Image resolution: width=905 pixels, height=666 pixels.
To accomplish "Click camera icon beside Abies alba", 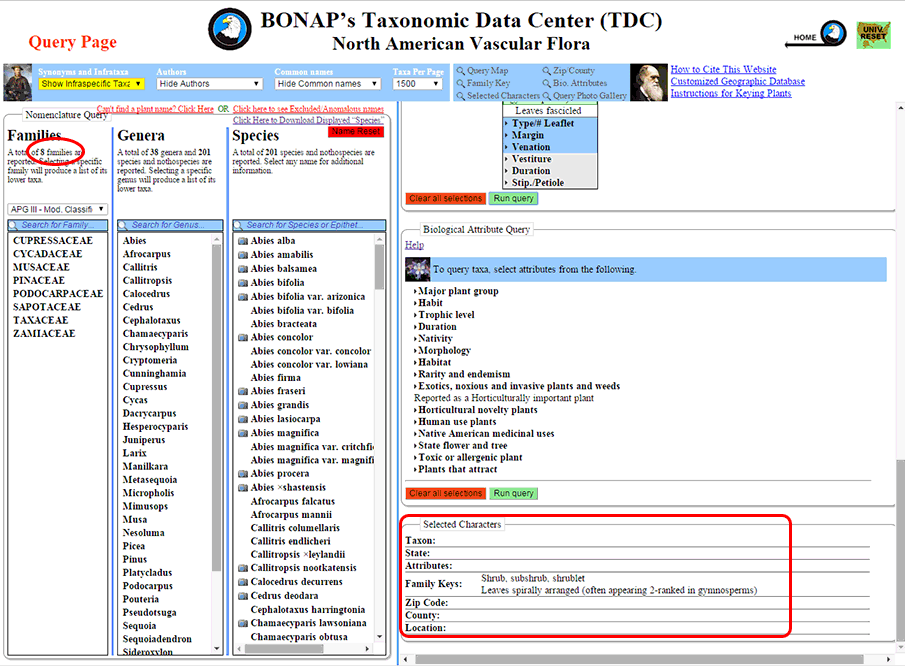I will pos(243,241).
